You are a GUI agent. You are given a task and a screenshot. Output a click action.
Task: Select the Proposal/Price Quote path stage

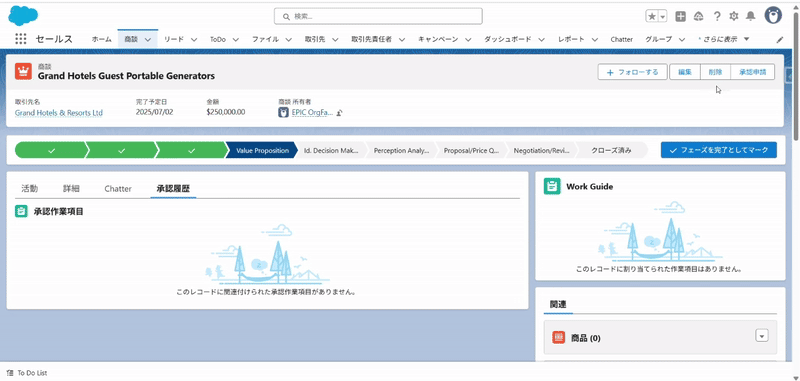(471, 150)
